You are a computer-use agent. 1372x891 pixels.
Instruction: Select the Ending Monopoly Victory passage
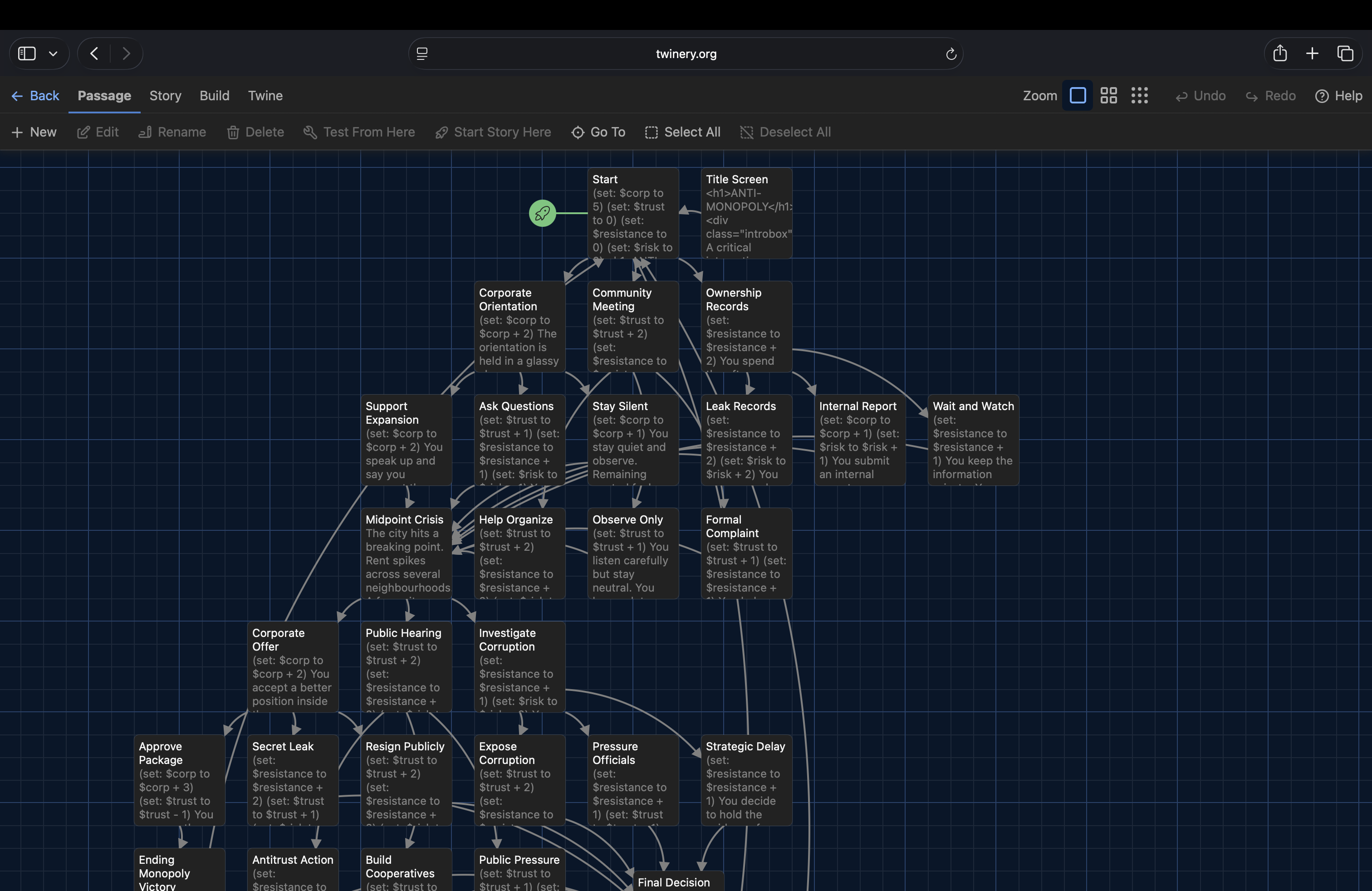pyautogui.click(x=179, y=870)
